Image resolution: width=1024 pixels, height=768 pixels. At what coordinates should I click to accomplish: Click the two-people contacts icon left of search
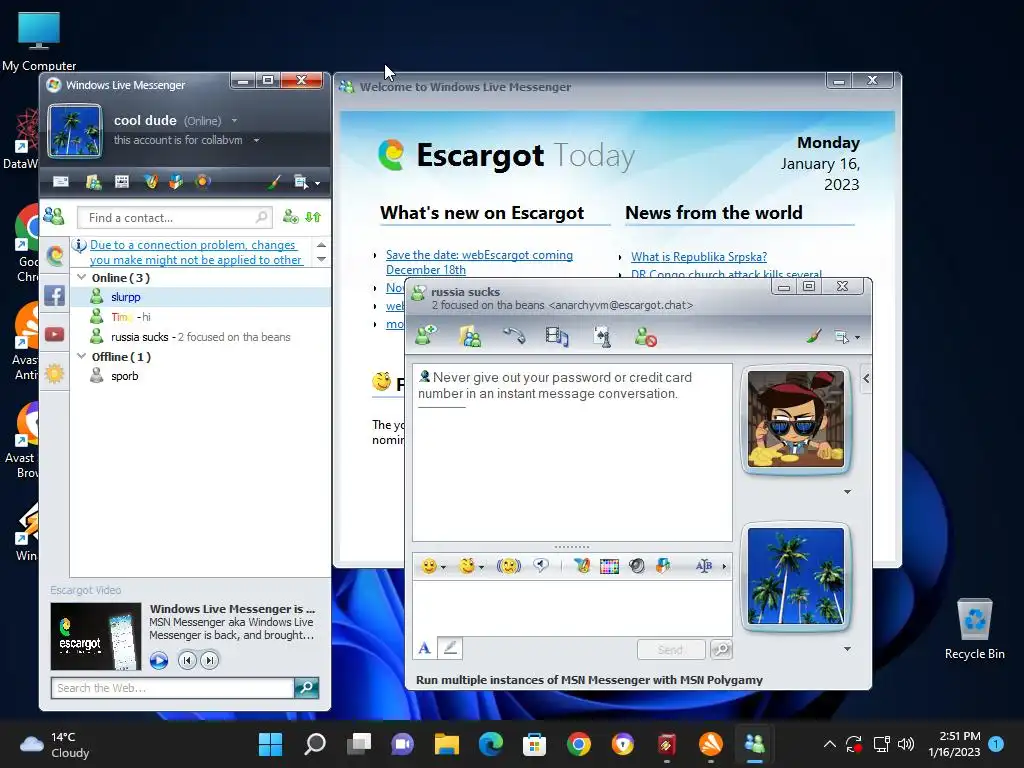[x=54, y=216]
